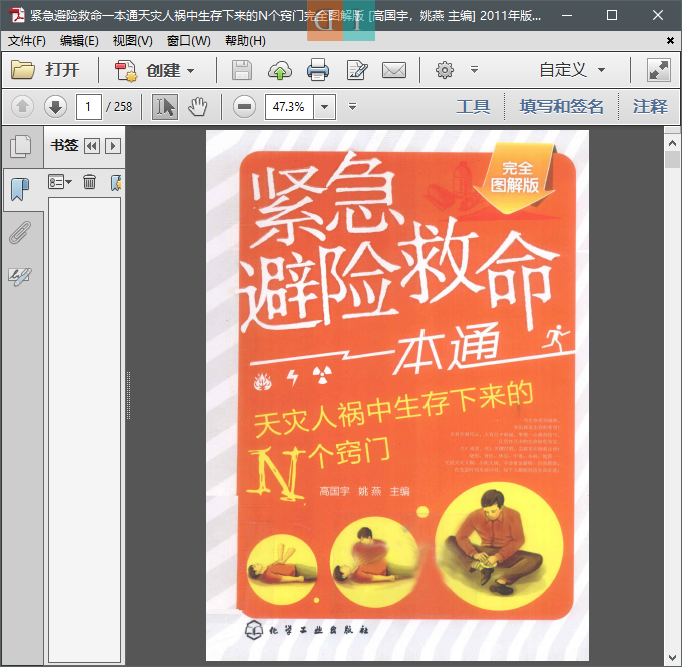
Task: Open the 填写和签名 panel
Action: pos(561,106)
